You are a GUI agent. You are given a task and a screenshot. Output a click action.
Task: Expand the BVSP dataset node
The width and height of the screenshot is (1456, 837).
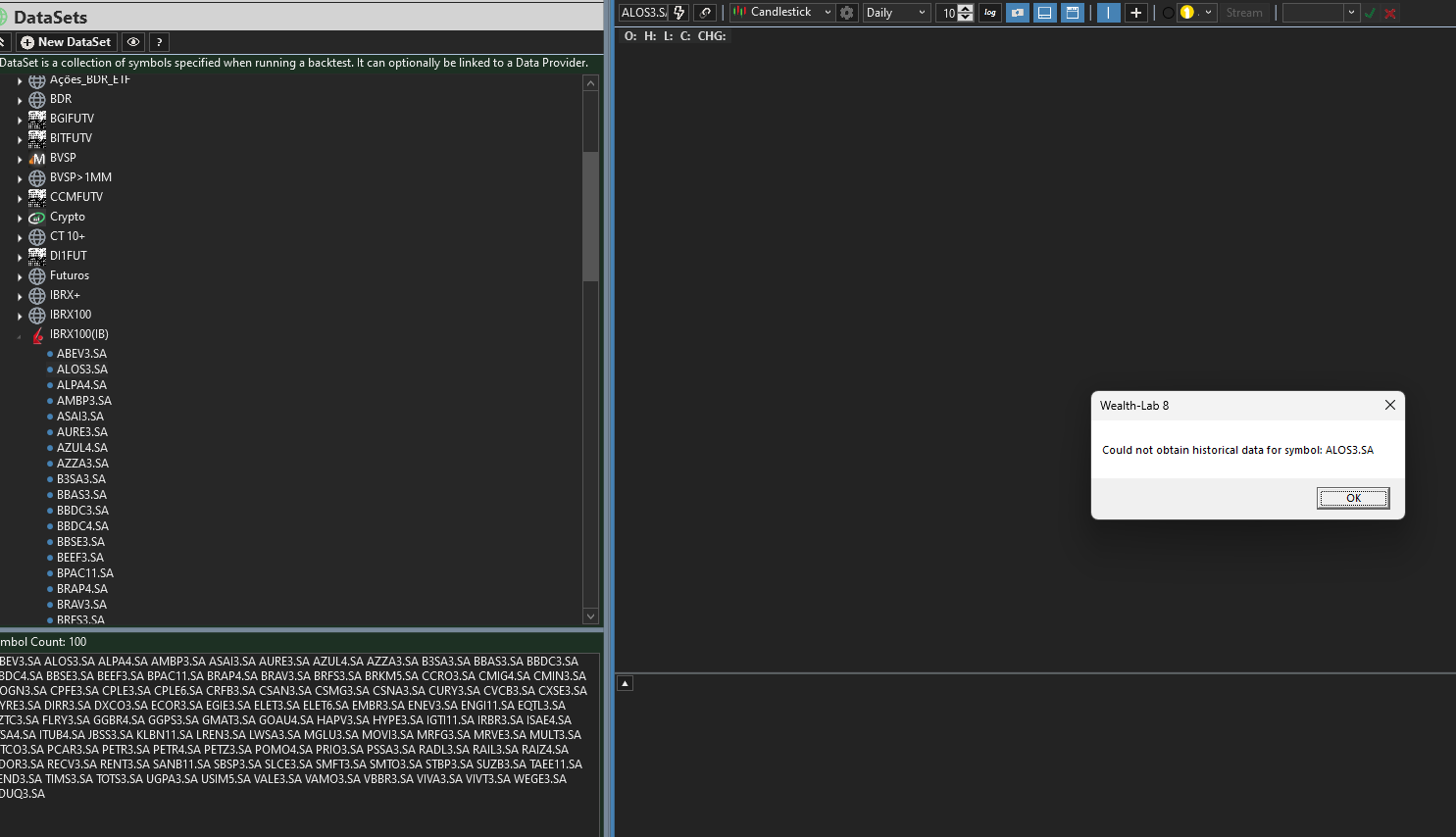[x=20, y=159]
